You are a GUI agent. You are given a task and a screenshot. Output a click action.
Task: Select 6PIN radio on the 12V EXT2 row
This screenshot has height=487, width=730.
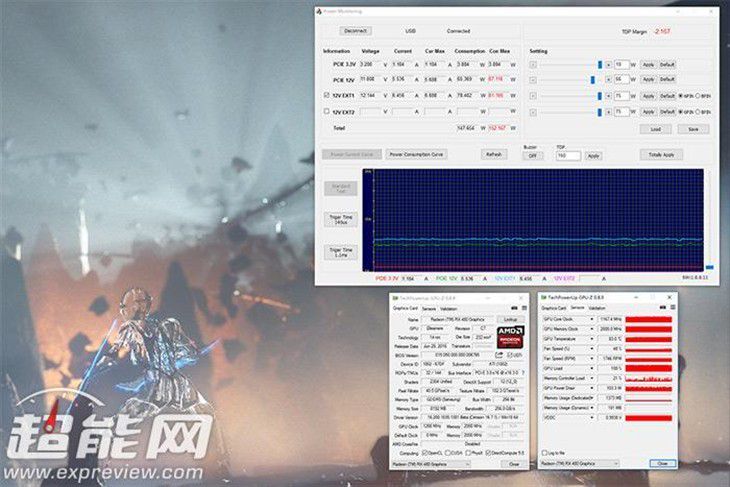(681, 112)
